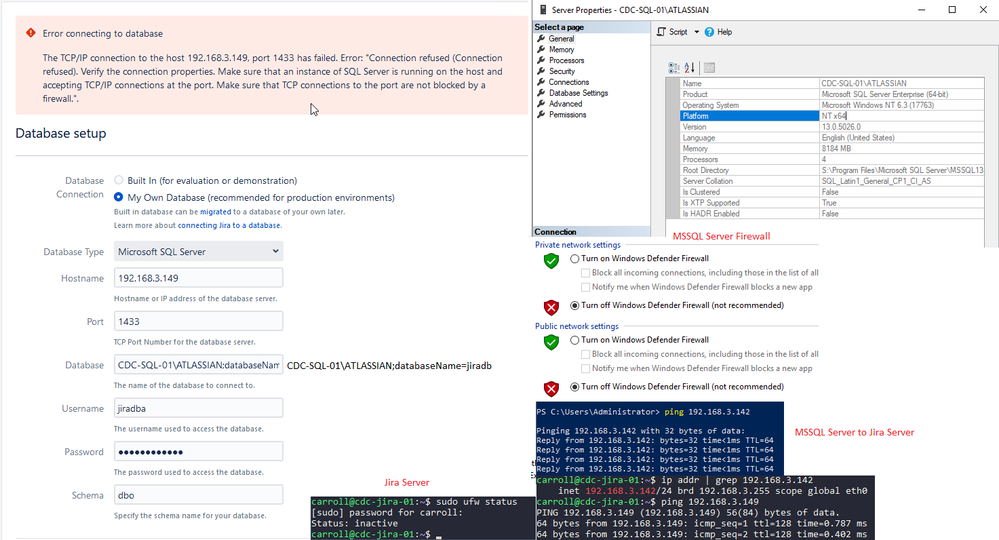Open the Database Type dropdown
Screen dimensions: 999x540
tap(198, 252)
